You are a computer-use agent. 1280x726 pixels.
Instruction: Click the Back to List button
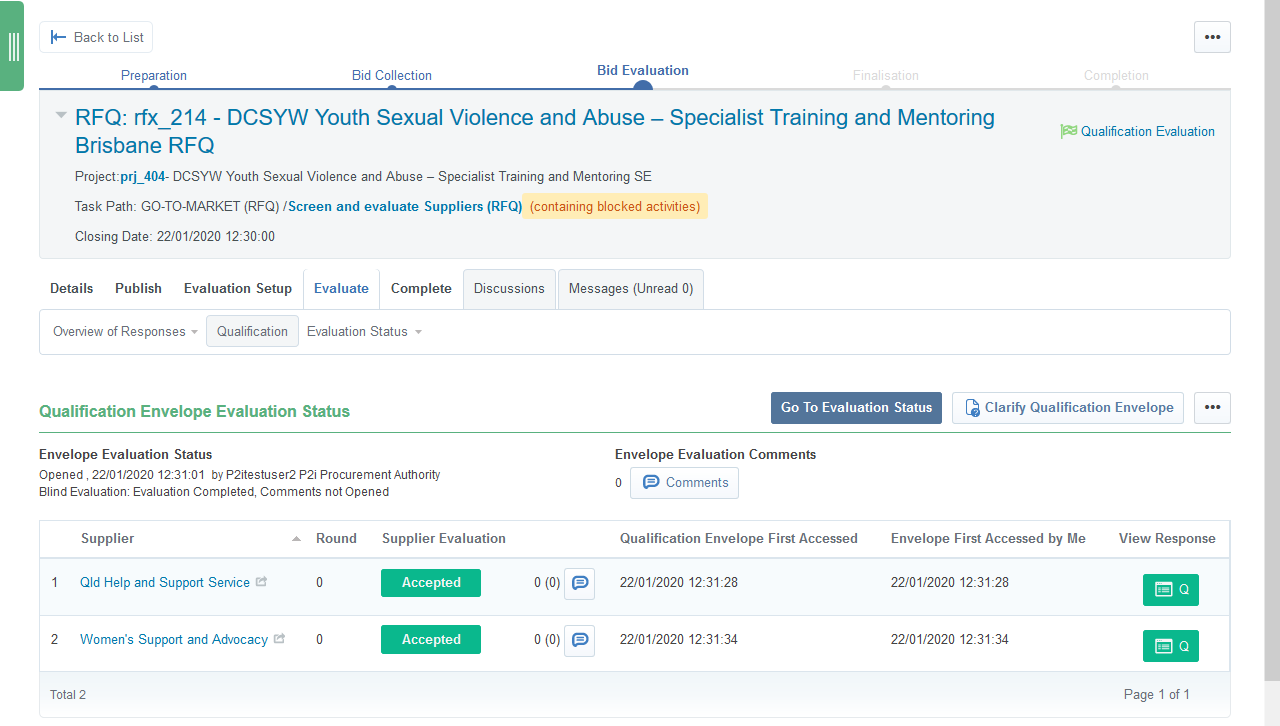click(x=96, y=37)
